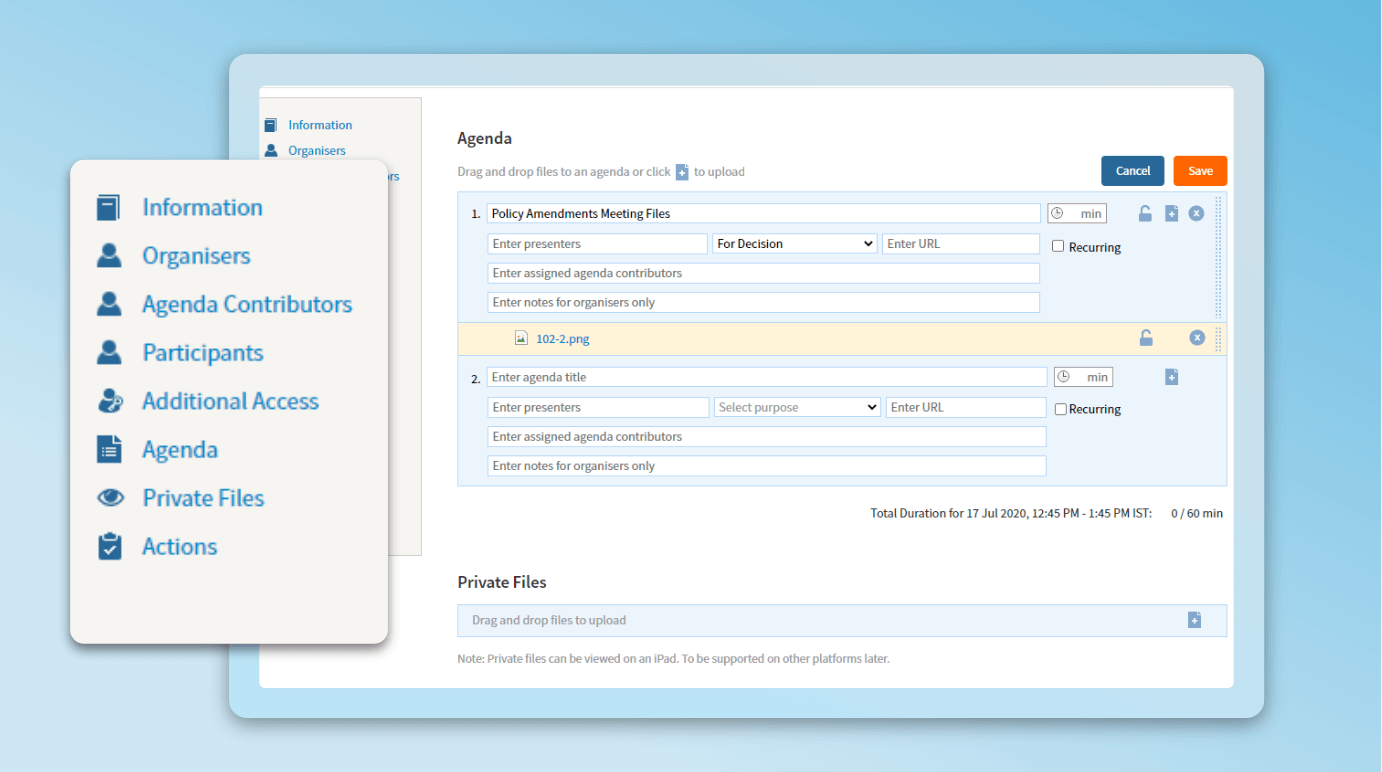Select Additional Access in enlarged menu

click(230, 401)
